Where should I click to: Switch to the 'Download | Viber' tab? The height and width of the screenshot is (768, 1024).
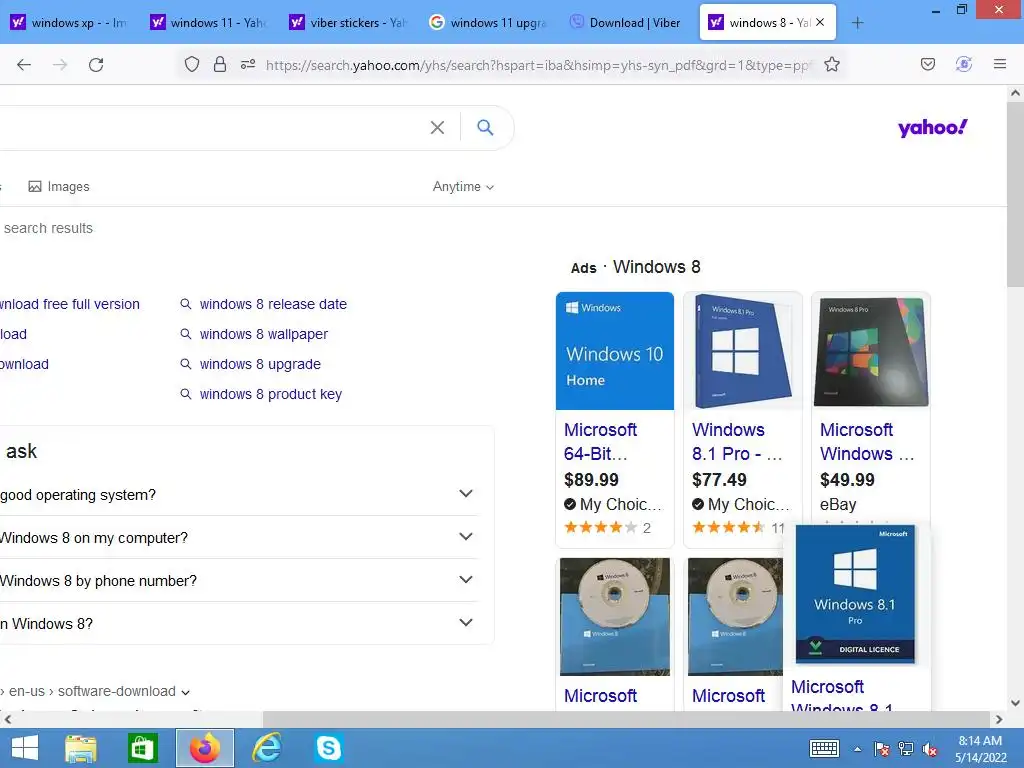tap(628, 23)
